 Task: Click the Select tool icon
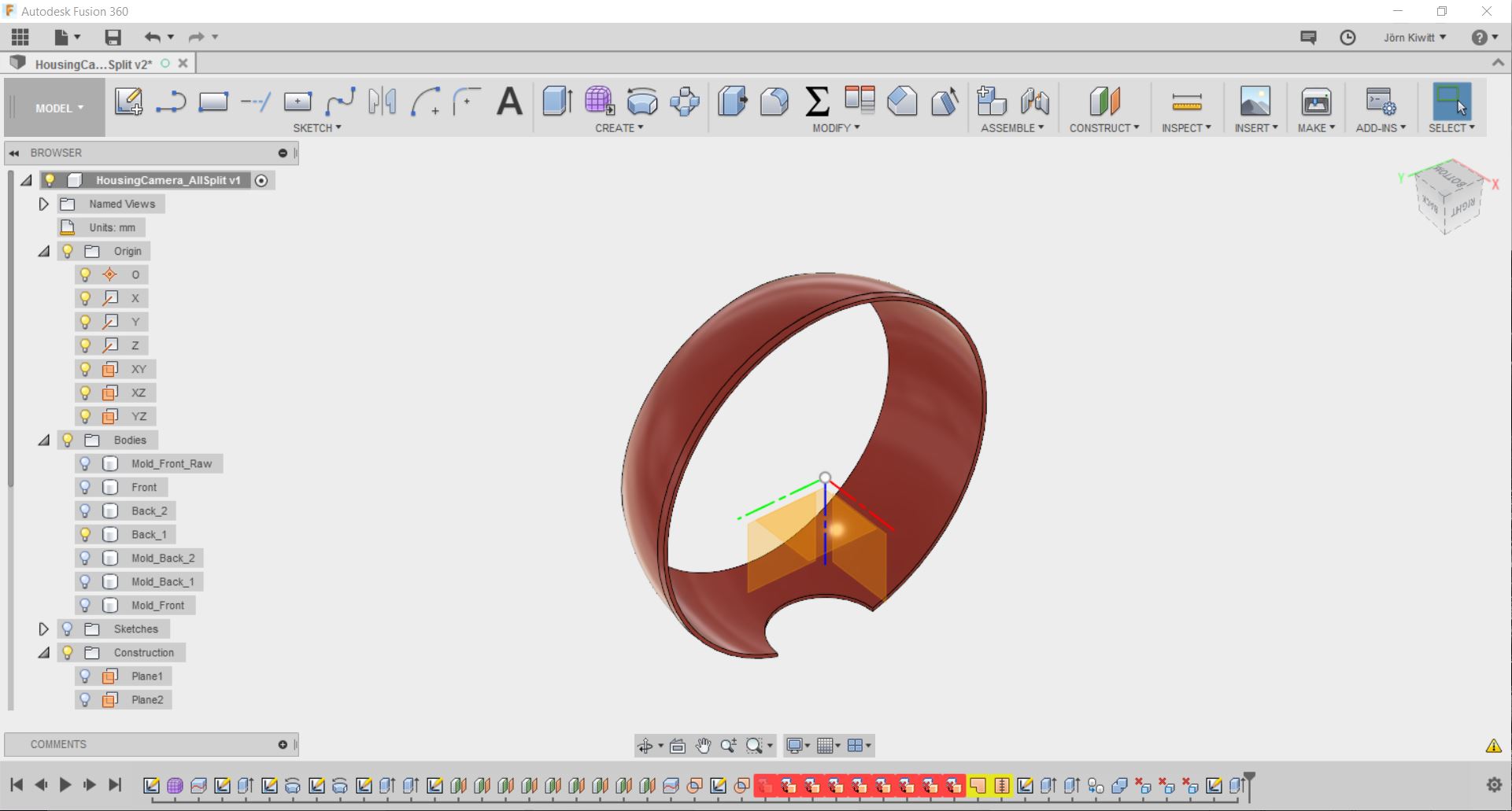(x=1452, y=101)
